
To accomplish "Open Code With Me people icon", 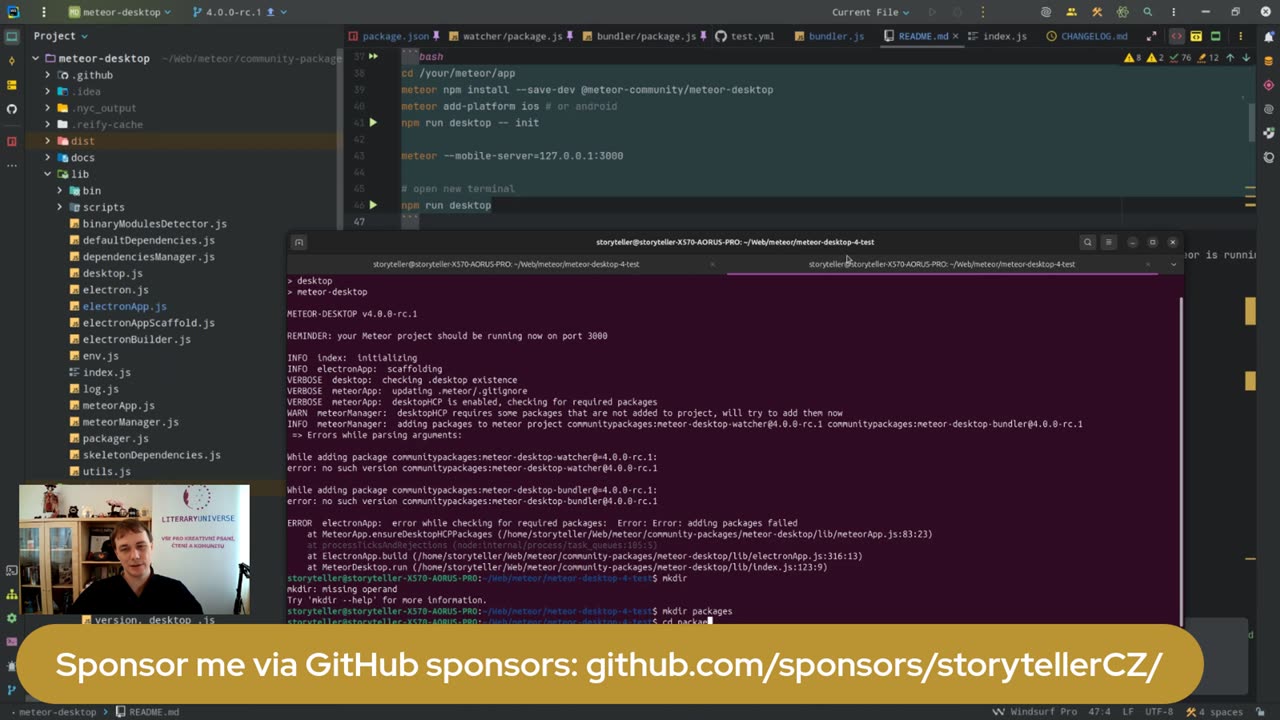I will click(x=1072, y=12).
